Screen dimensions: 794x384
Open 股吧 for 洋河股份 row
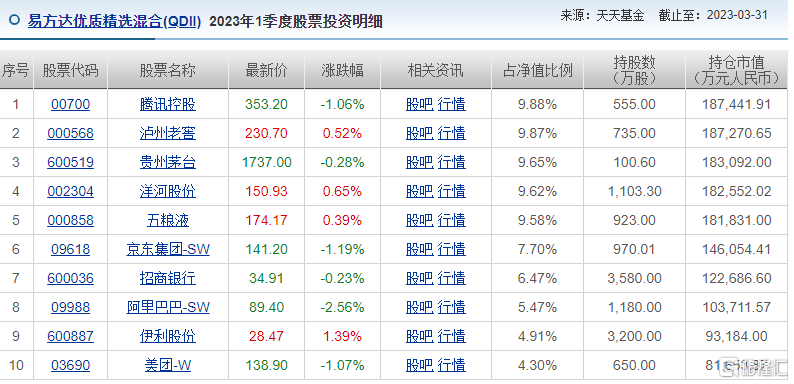(420, 191)
